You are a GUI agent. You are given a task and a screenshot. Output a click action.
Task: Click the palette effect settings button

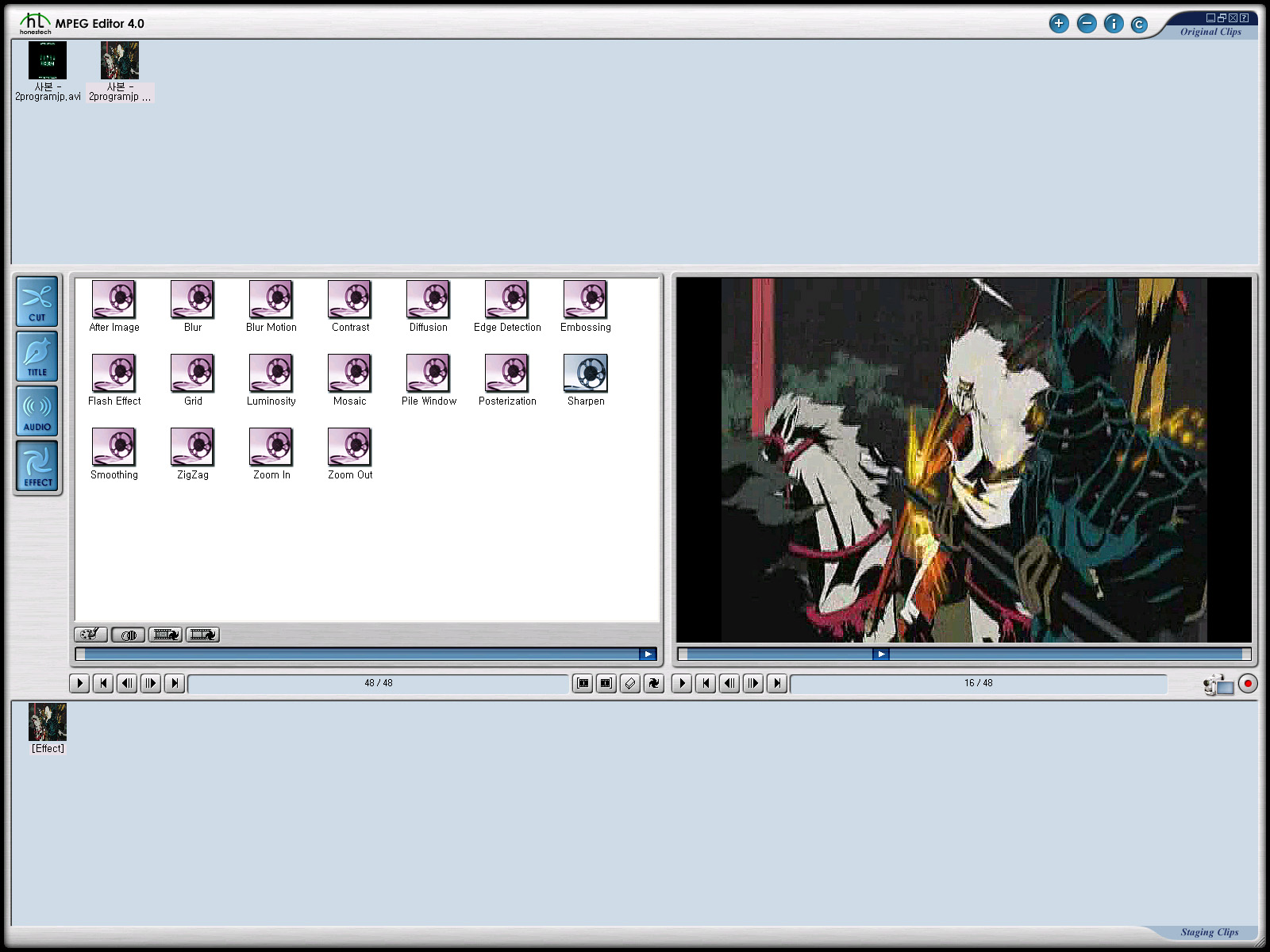pos(91,635)
